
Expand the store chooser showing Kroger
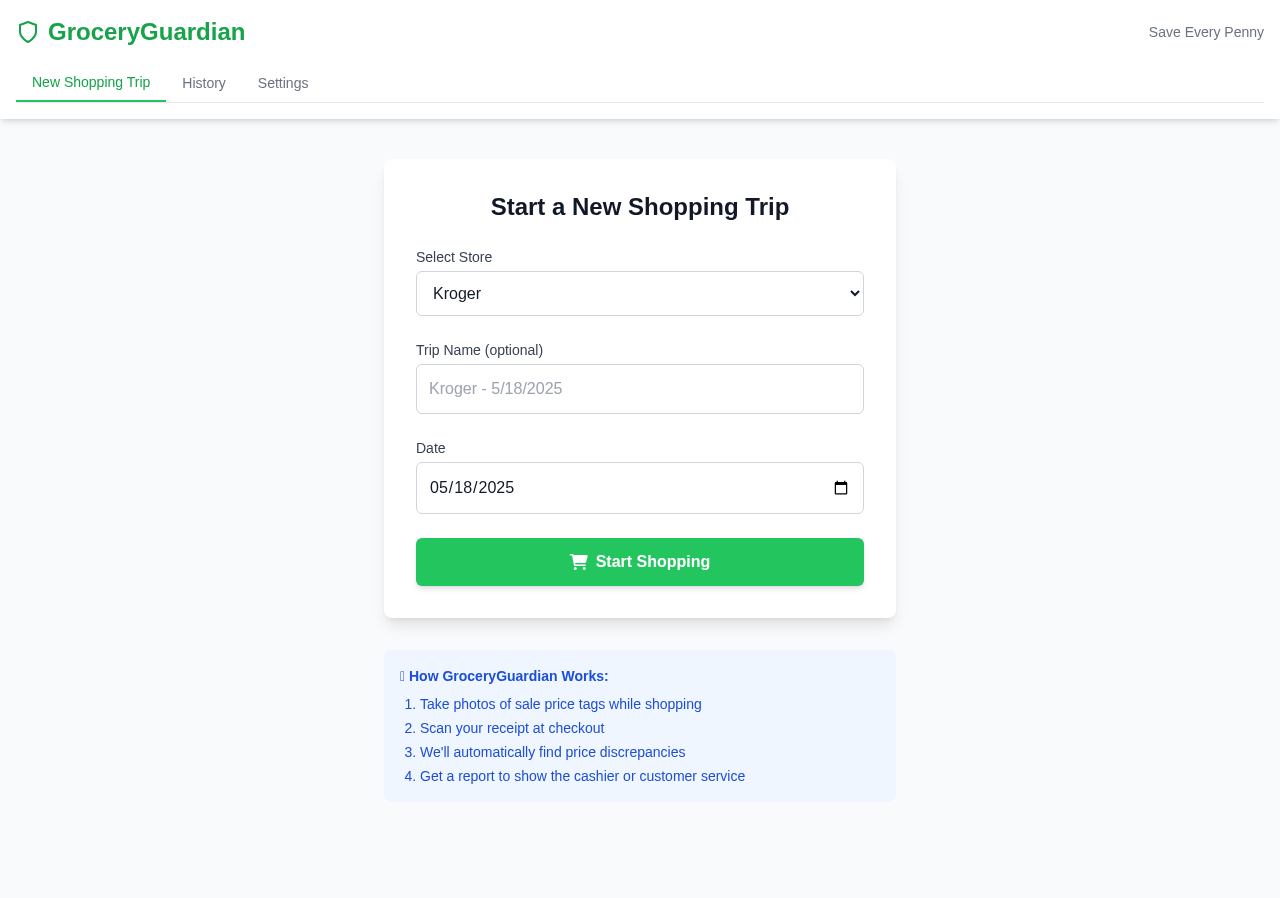point(639,293)
